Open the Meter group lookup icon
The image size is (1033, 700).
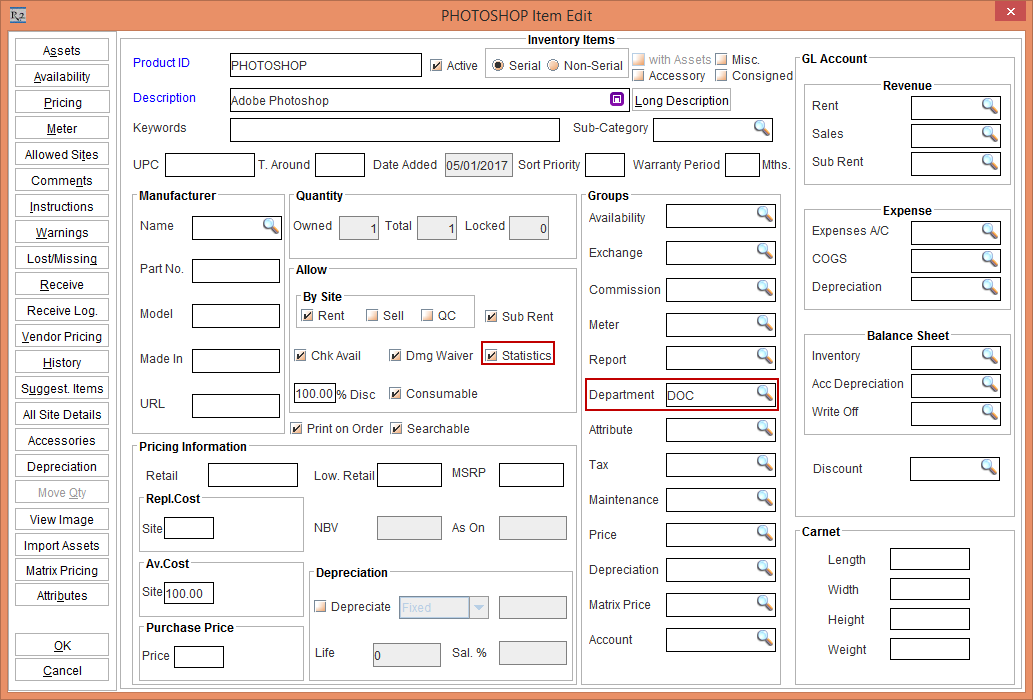tap(764, 323)
